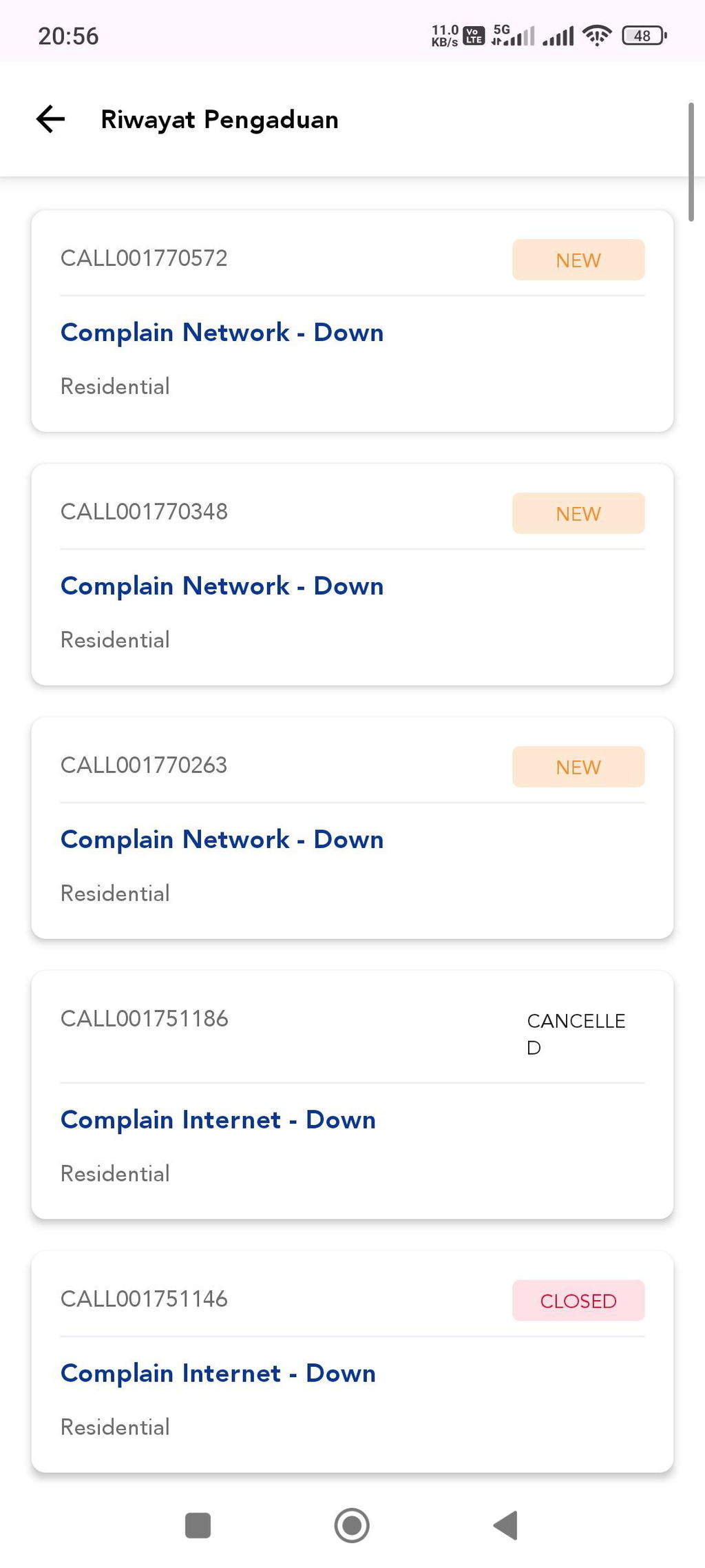The height and width of the screenshot is (1568, 705).
Task: Open cancelled complaint CALL001751186
Action: (x=352, y=1095)
